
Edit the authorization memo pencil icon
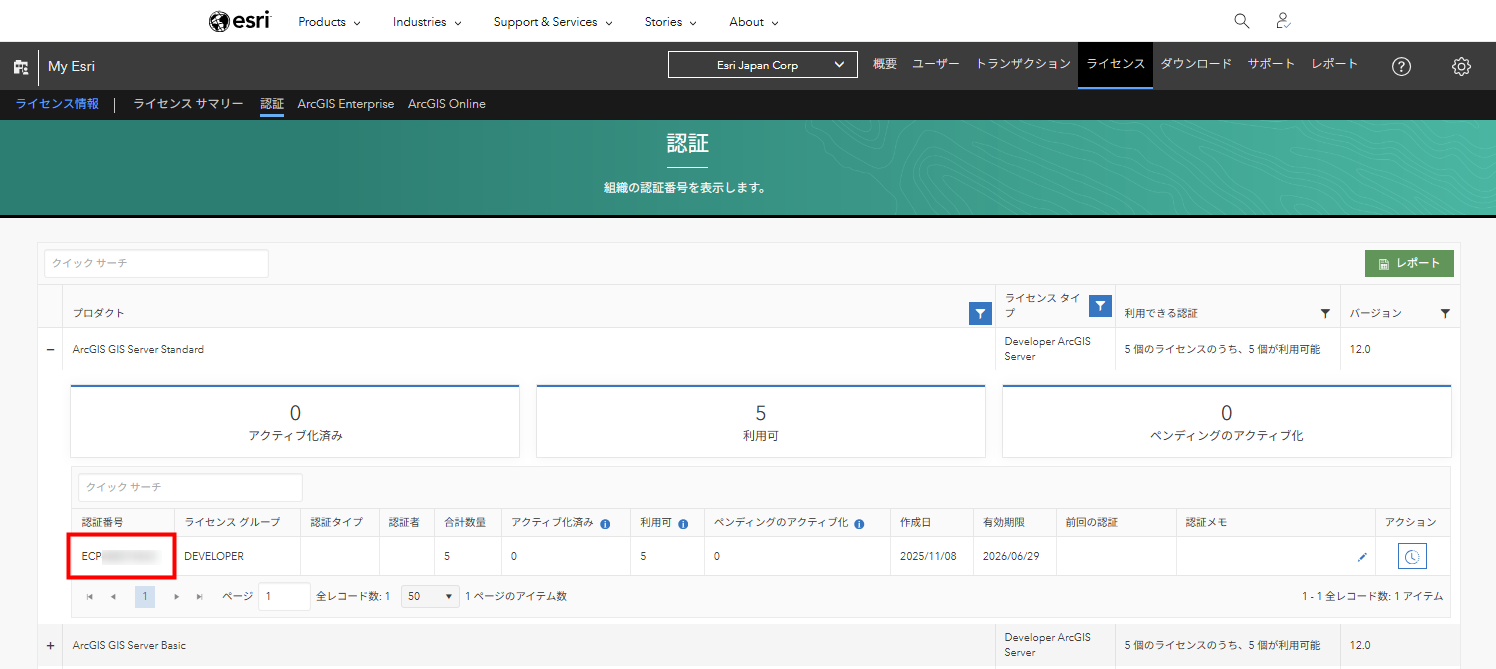point(1362,557)
